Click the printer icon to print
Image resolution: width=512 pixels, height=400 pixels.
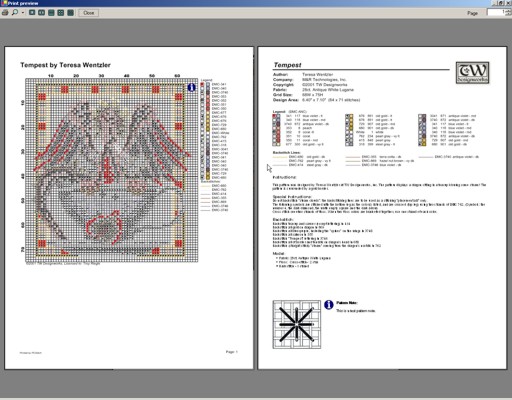click(x=5, y=13)
